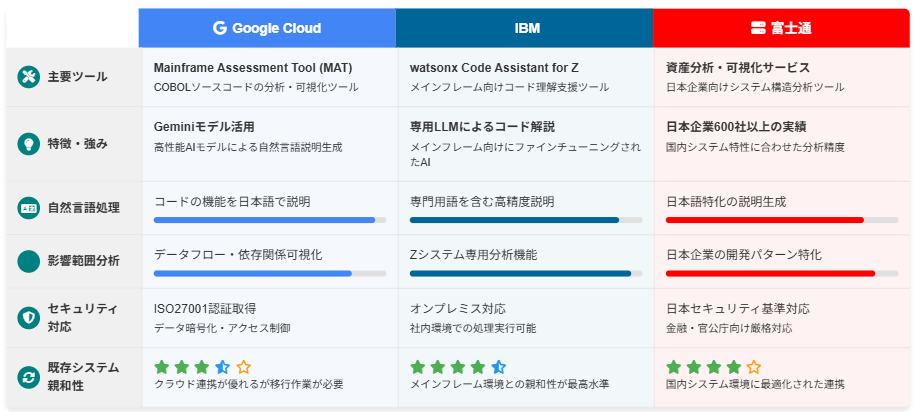Click the wrench tools icon for 主要ツール
Image resolution: width=919 pixels, height=412 pixels.
click(28, 77)
